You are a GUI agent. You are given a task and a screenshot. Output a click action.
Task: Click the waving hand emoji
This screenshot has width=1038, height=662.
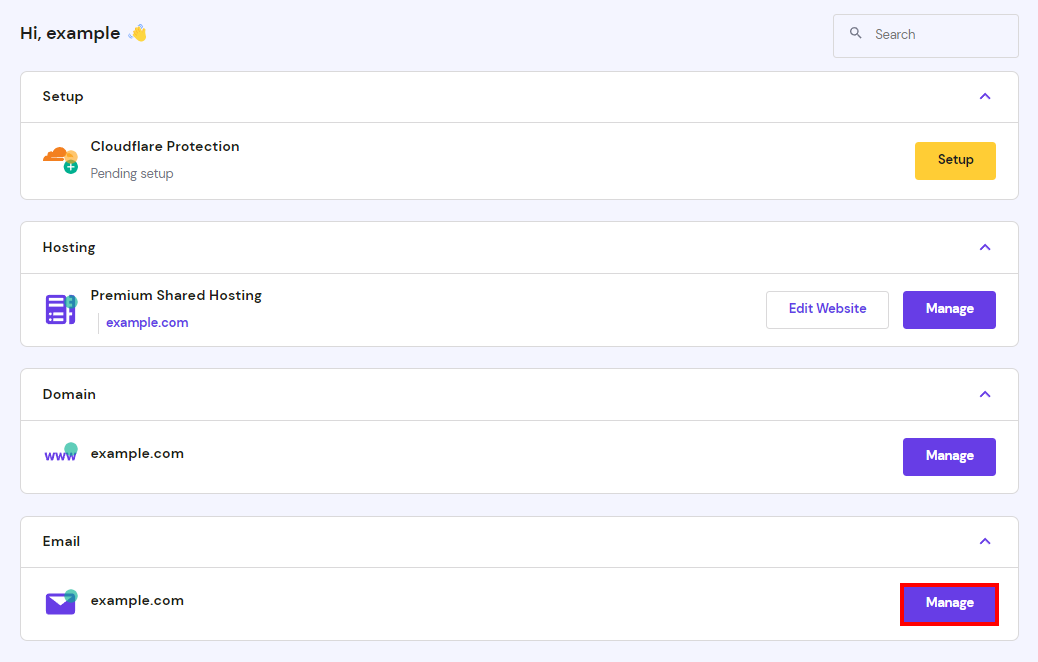pyautogui.click(x=138, y=32)
